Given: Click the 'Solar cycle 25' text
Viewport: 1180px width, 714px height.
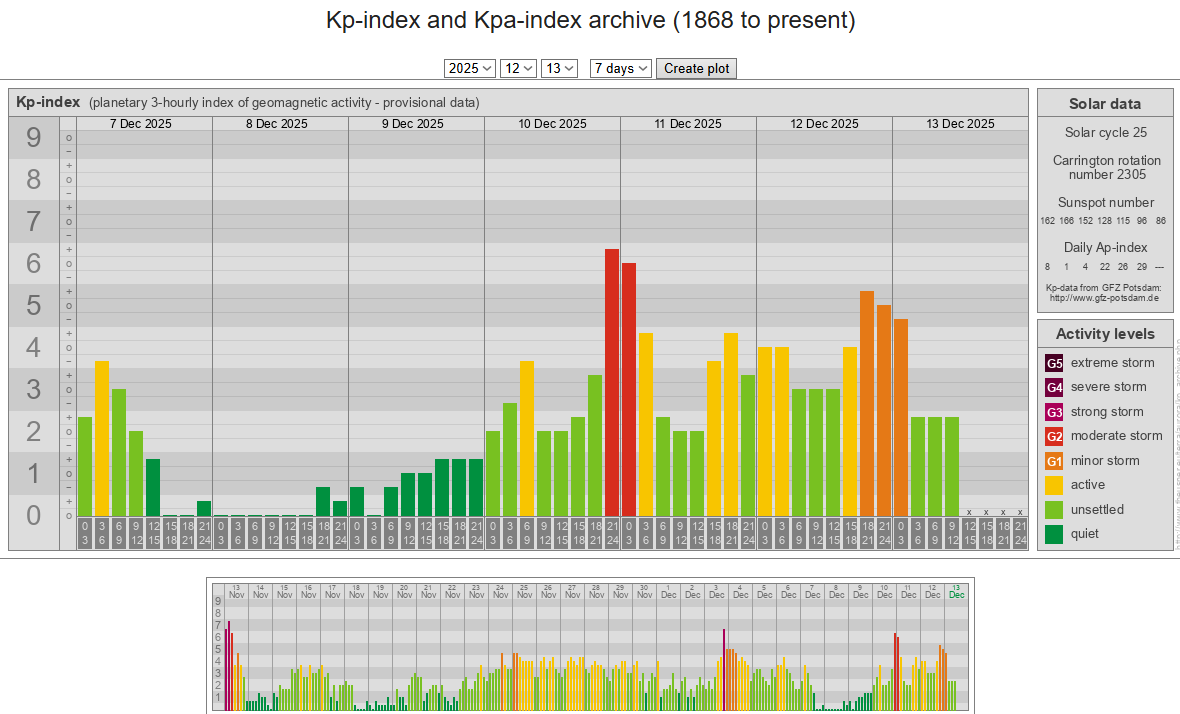Looking at the screenshot, I should (x=1105, y=132).
